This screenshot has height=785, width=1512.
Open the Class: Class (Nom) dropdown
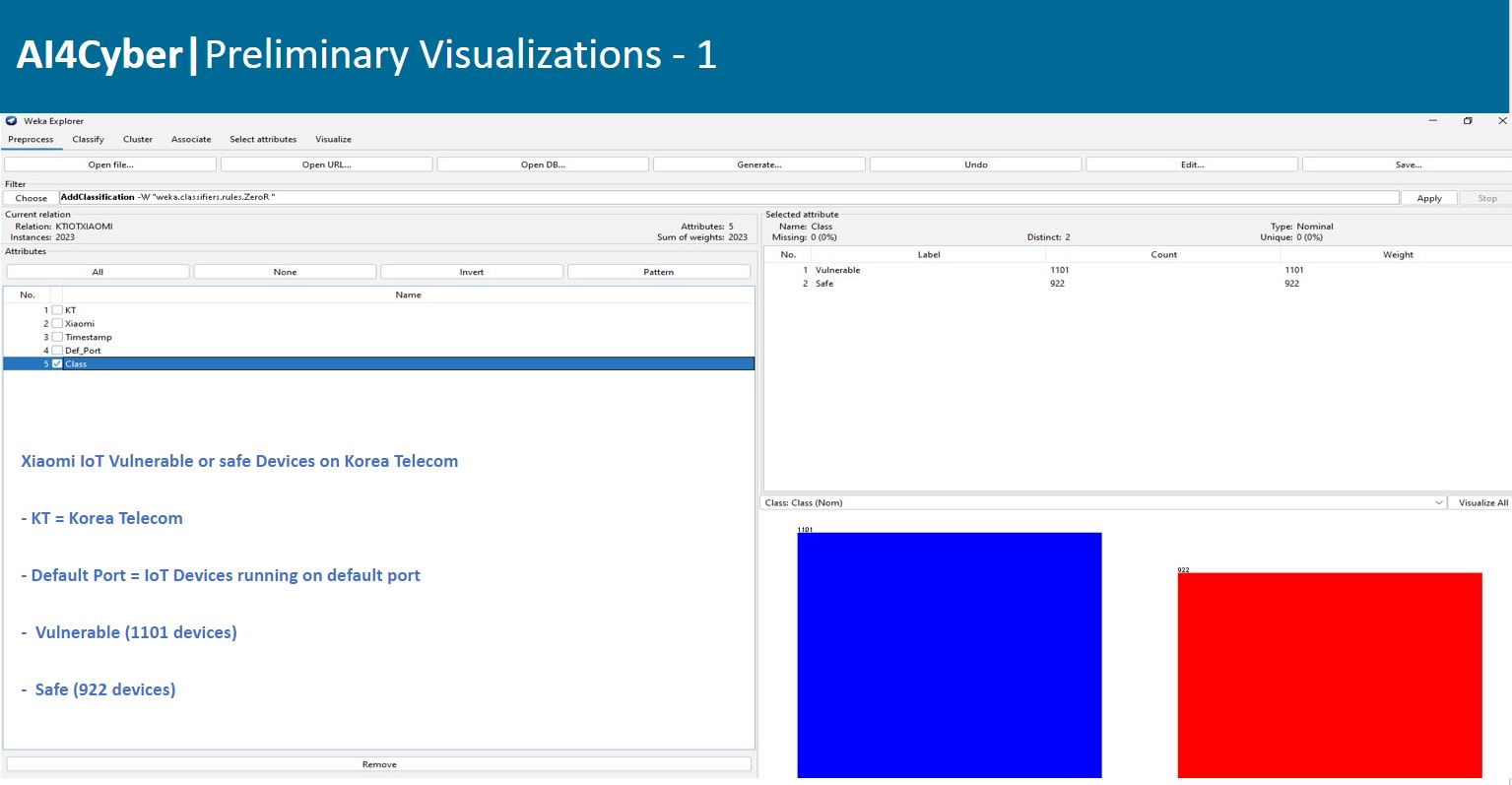[x=1103, y=502]
